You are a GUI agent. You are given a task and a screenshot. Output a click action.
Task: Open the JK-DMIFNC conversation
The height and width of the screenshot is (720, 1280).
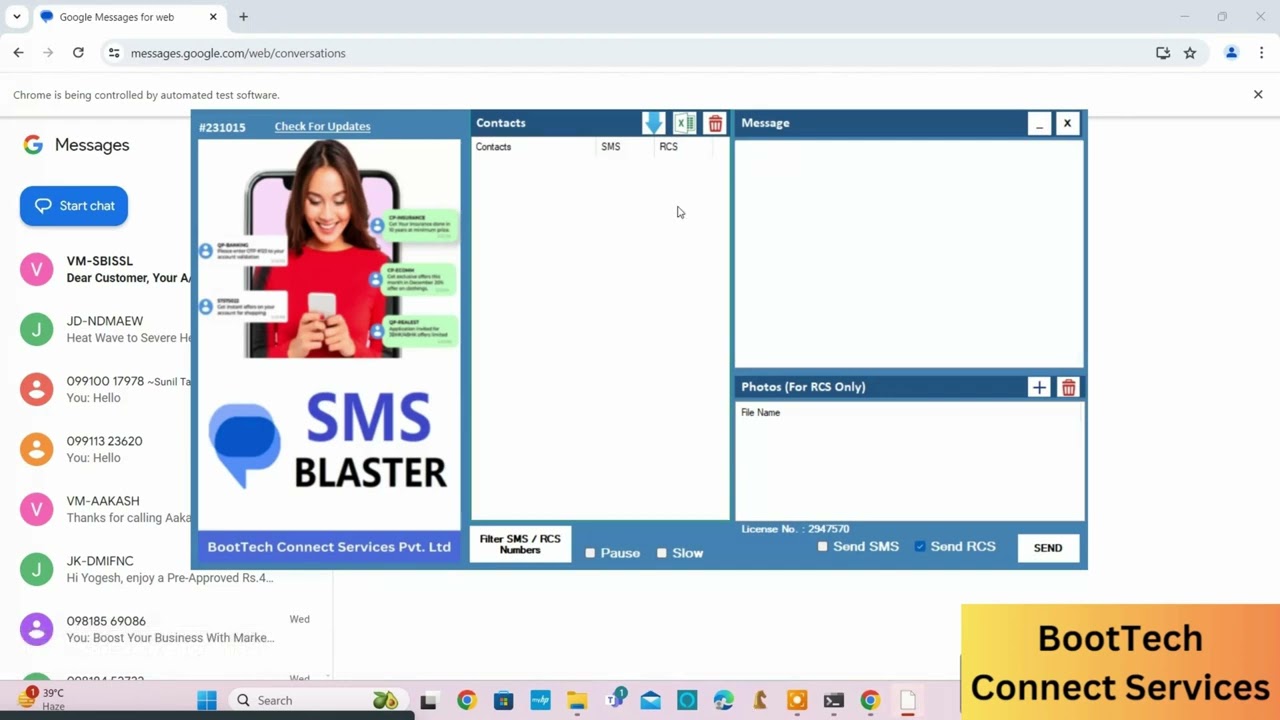pyautogui.click(x=165, y=569)
